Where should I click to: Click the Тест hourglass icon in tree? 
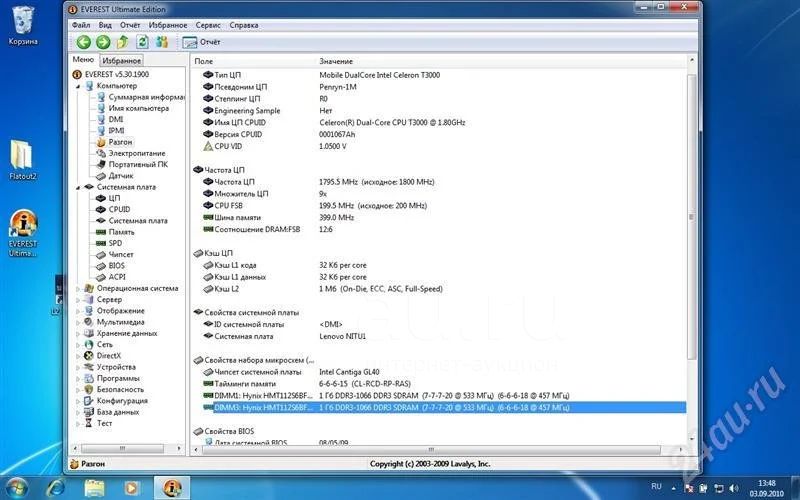tap(89, 423)
